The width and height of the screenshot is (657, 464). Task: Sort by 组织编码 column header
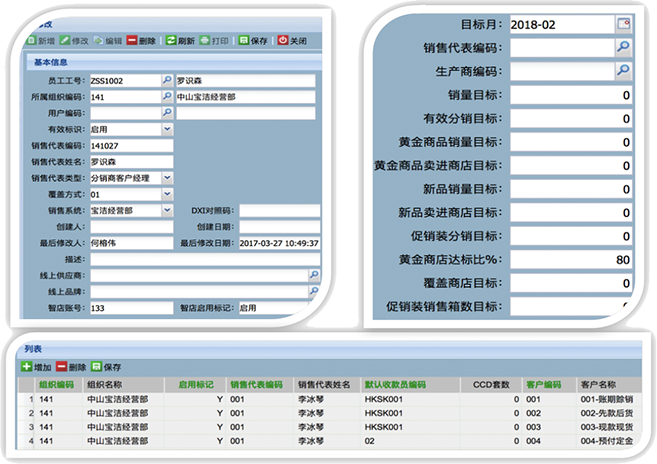(56, 383)
